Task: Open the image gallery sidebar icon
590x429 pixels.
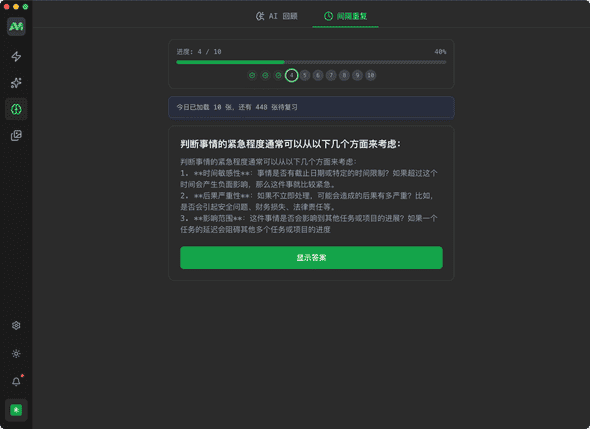Action: (16, 135)
